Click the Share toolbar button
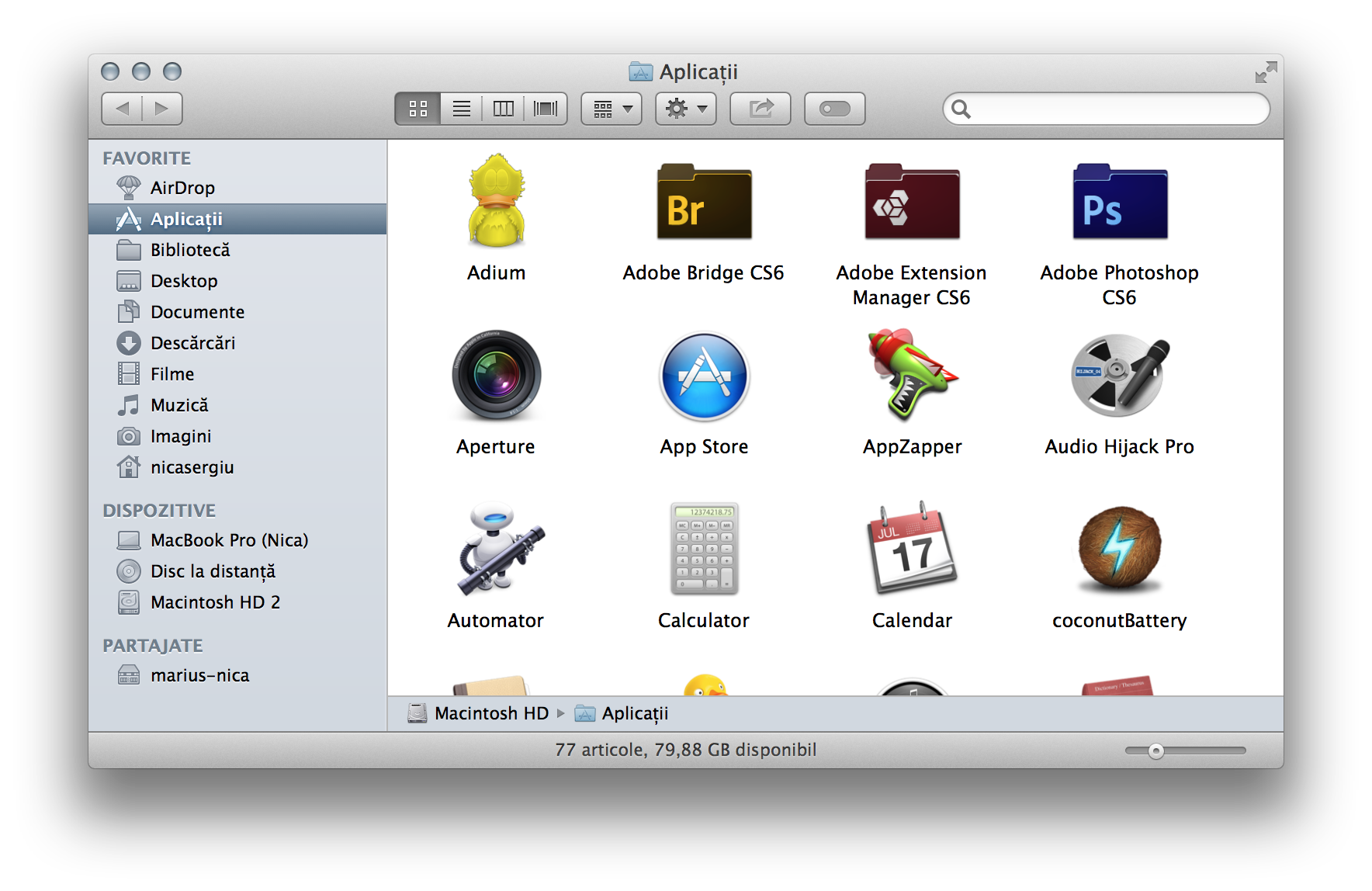Image resolution: width=1372 pixels, height=891 pixels. click(x=760, y=109)
